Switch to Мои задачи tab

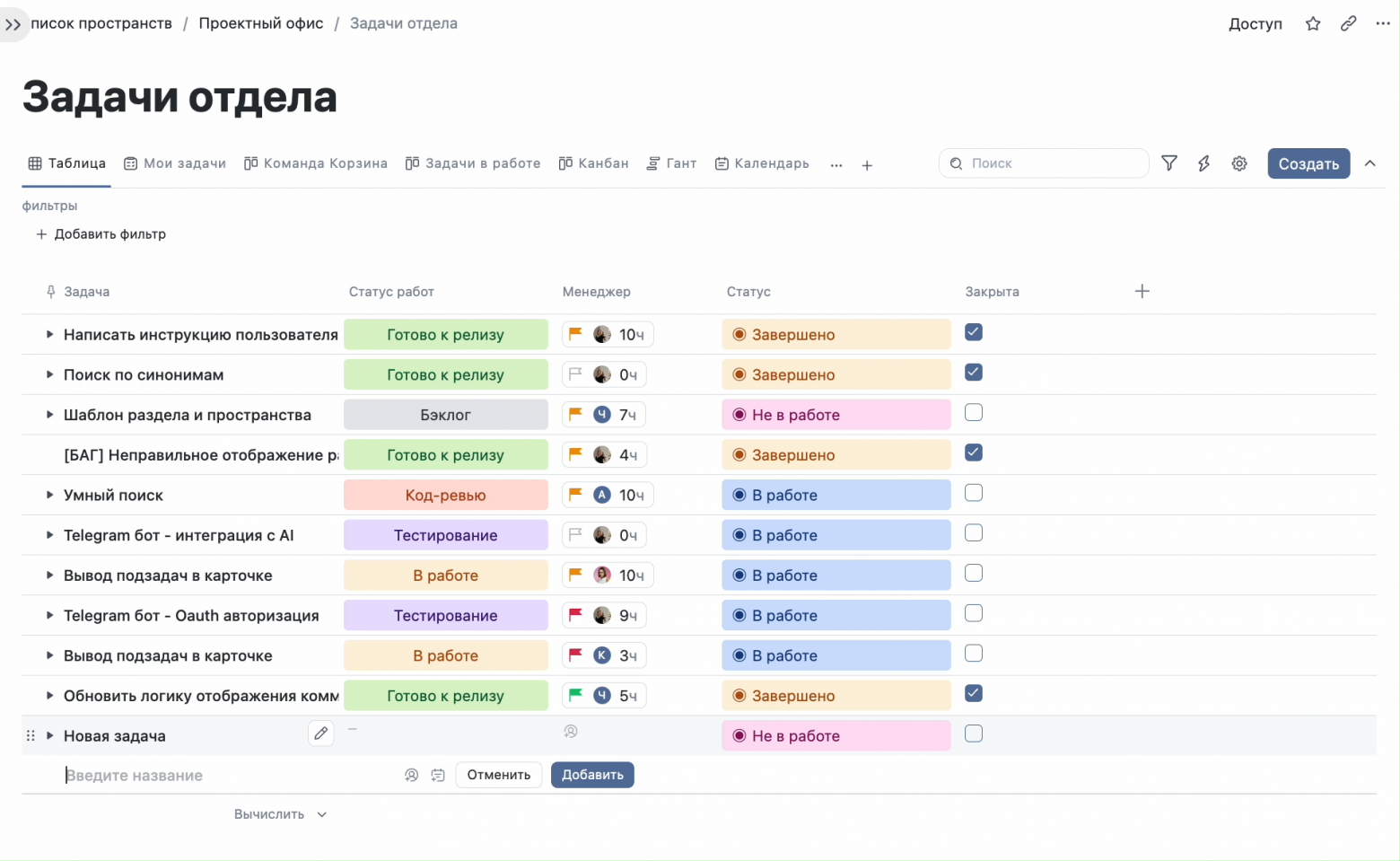pos(175,163)
